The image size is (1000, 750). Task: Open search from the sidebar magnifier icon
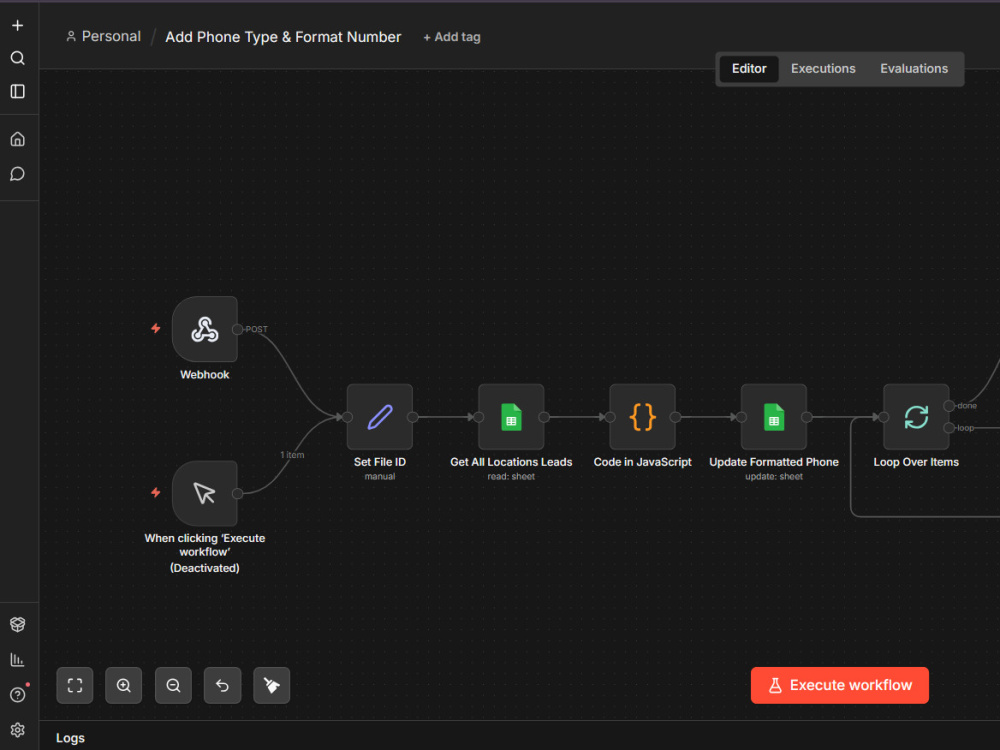click(18, 58)
